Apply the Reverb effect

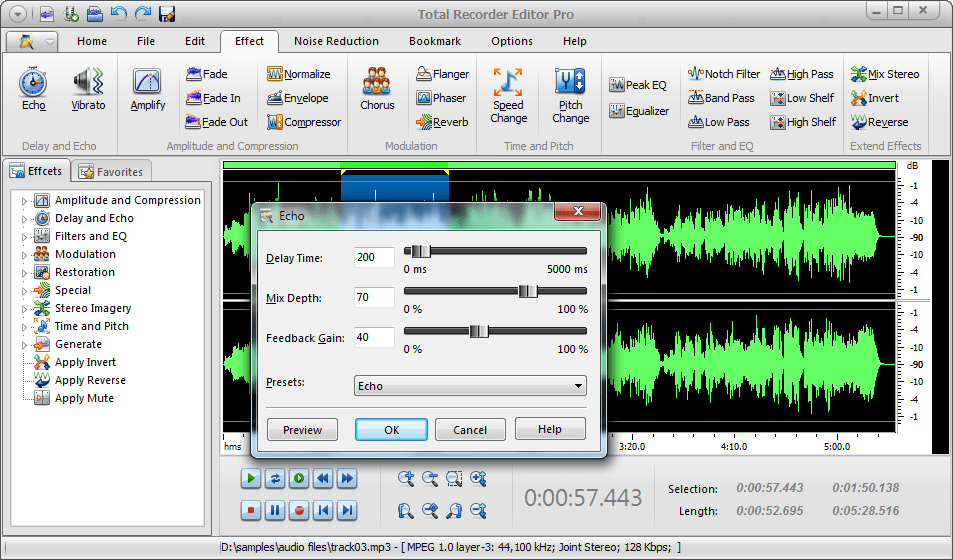(x=442, y=122)
